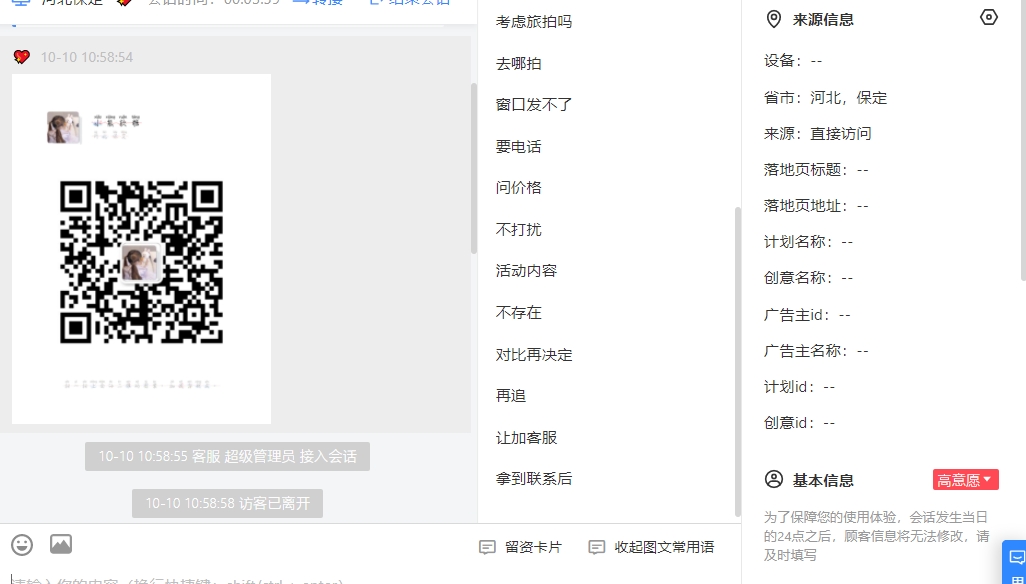
Task: Click the chat history scrollbar
Action: click(474, 169)
